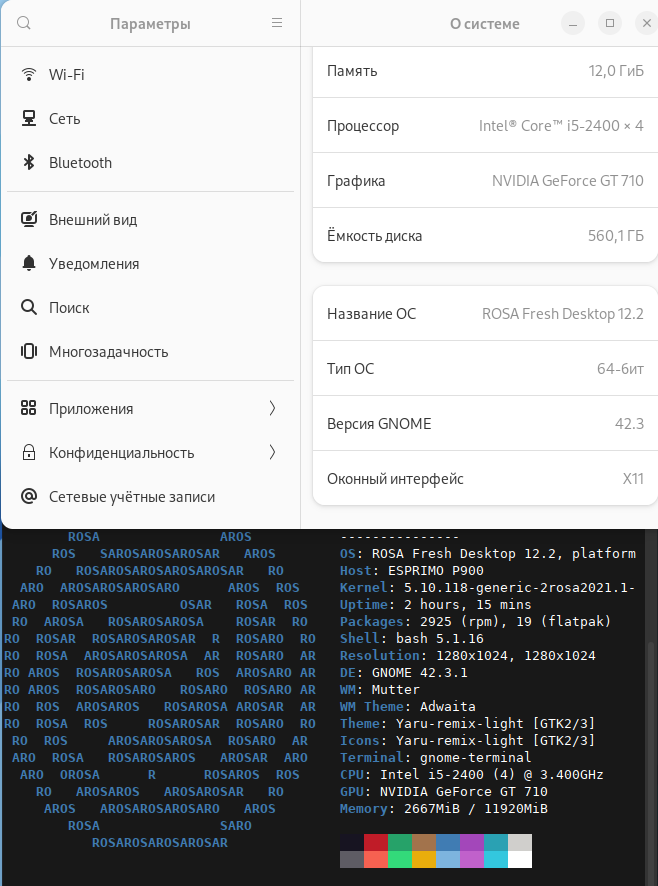The width and height of the screenshot is (658, 886).
Task: Select the Поиск item in sidebar
Action: coord(69,308)
